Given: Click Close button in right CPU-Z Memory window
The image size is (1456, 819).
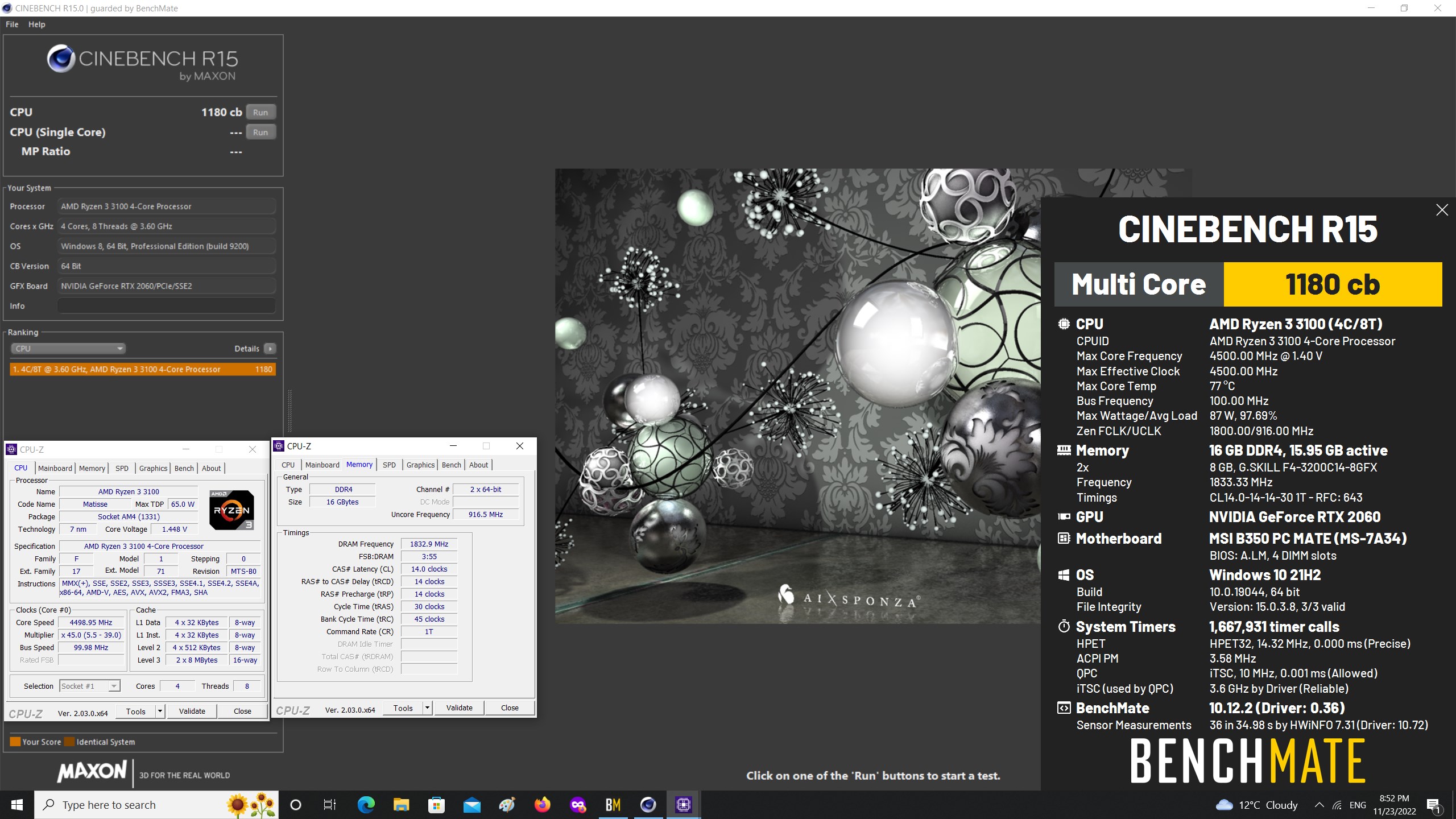Looking at the screenshot, I should pos(510,708).
